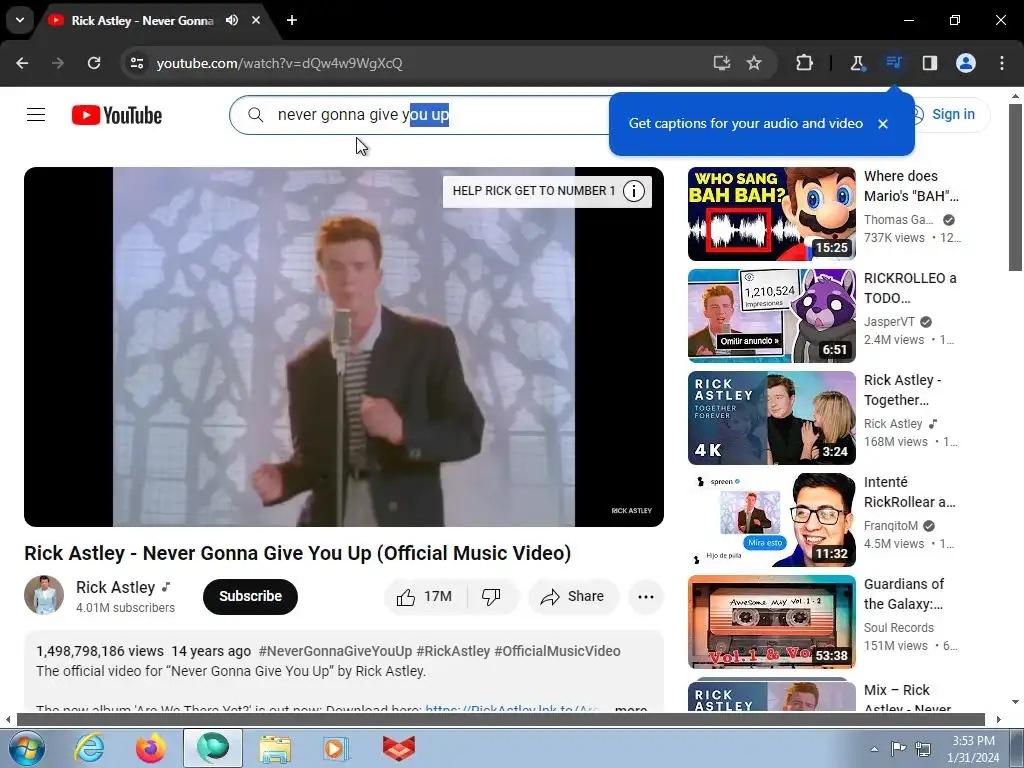Click the search magnifier icon in search box
The height and width of the screenshot is (768, 1024).
click(x=256, y=115)
